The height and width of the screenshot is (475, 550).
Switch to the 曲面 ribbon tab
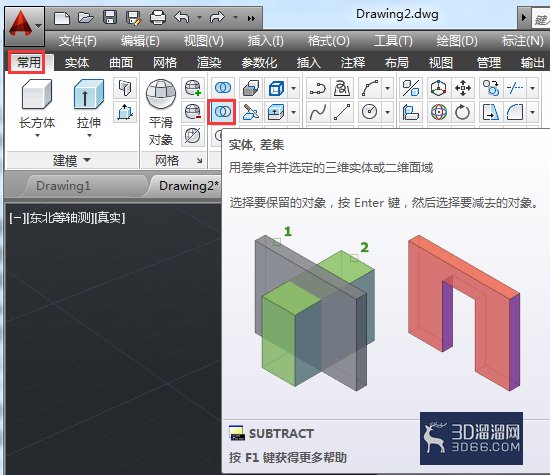[121, 63]
